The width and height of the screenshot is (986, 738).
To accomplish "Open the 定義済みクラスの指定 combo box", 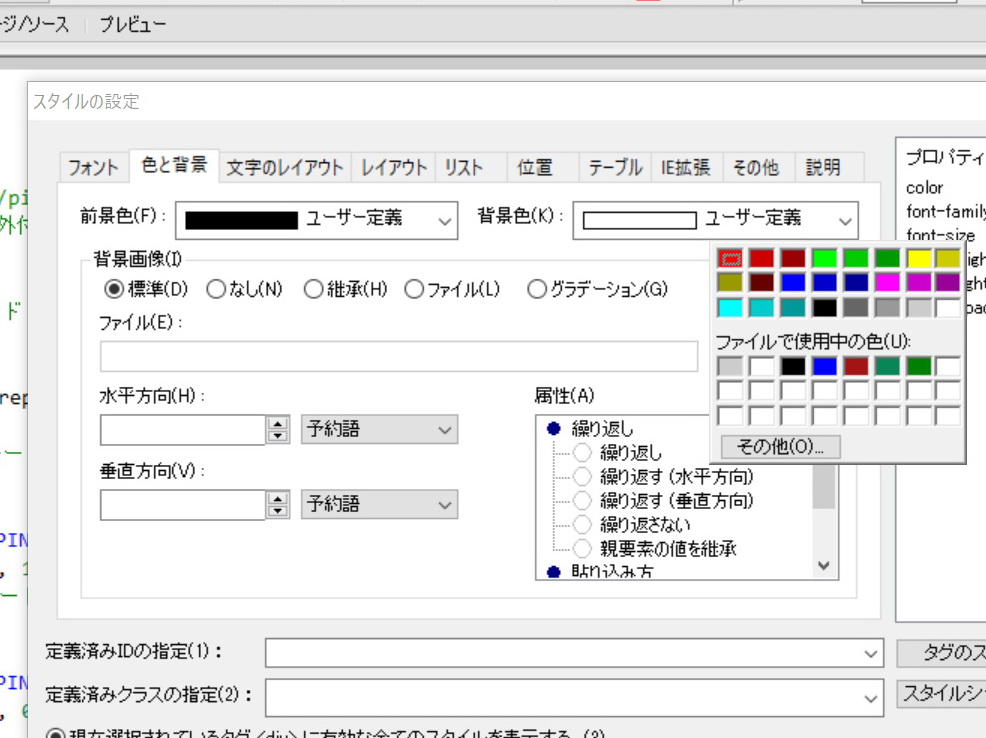I will point(868,695).
